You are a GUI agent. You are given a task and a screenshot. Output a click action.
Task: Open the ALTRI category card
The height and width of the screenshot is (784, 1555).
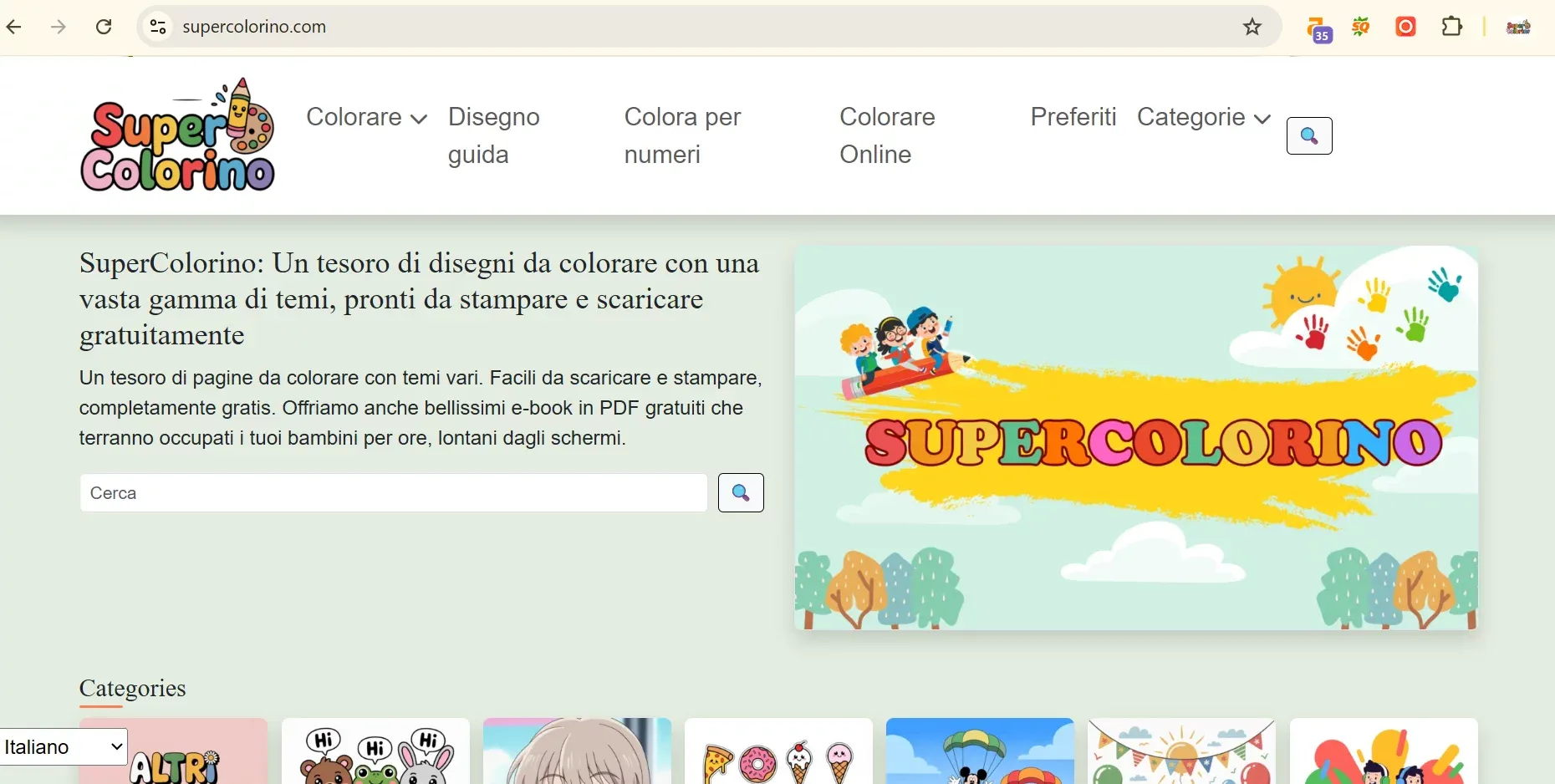click(x=174, y=751)
